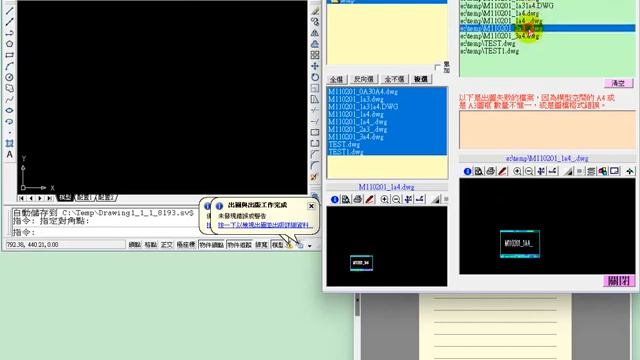The image size is (640, 360).
Task: Zoom in on right preview pane
Action: tap(517, 171)
